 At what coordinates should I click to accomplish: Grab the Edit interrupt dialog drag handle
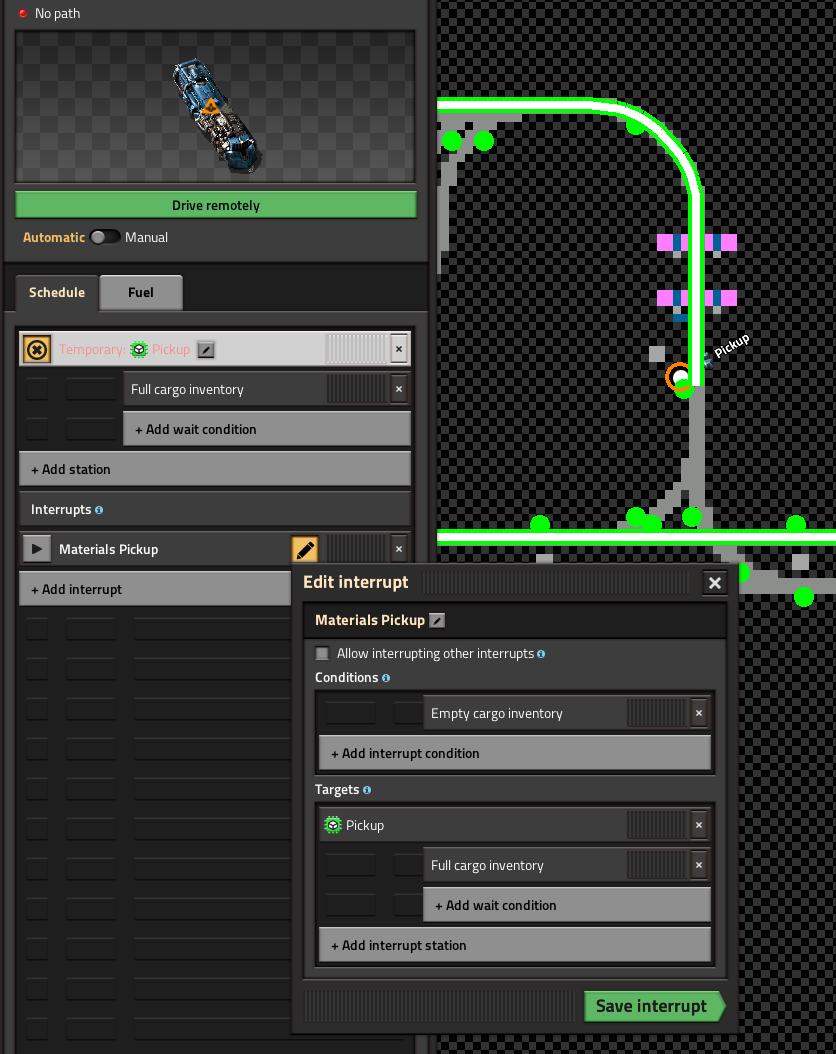pos(554,583)
